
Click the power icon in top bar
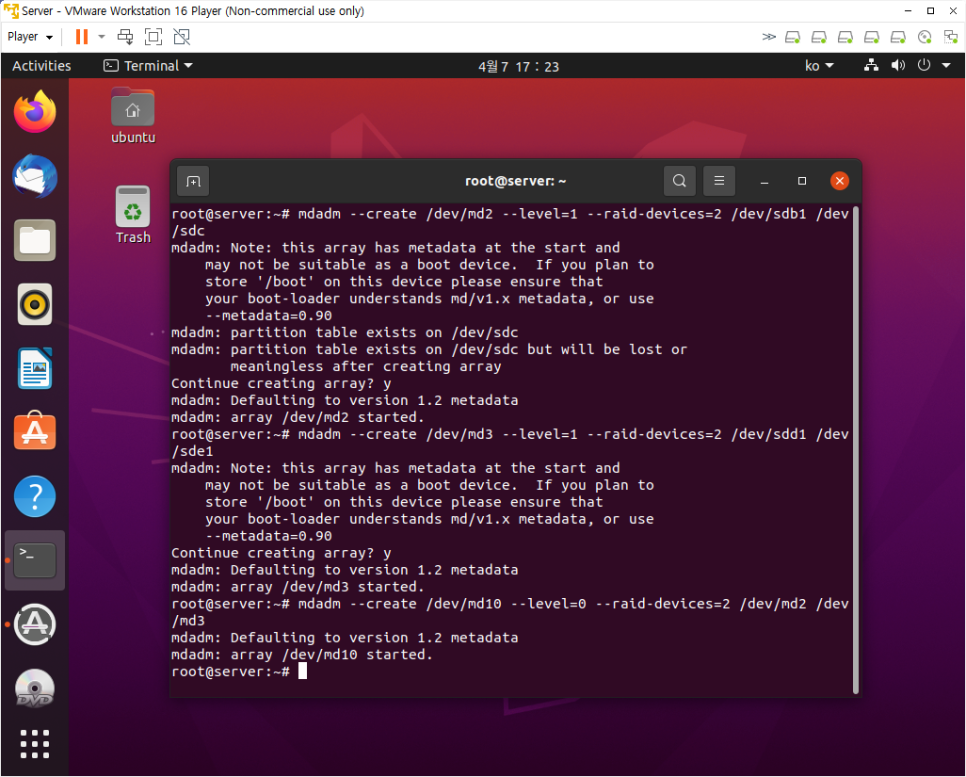tap(923, 65)
